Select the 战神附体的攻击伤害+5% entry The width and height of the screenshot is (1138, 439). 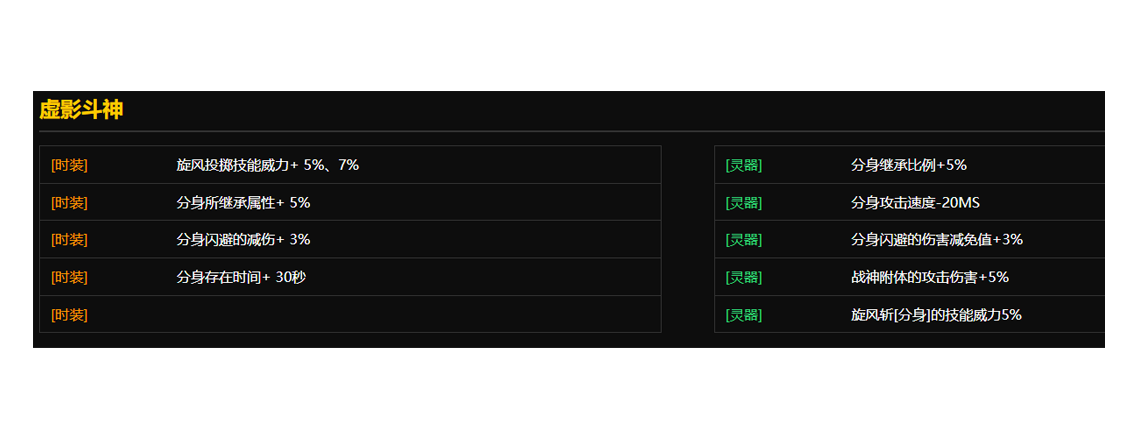pos(929,277)
